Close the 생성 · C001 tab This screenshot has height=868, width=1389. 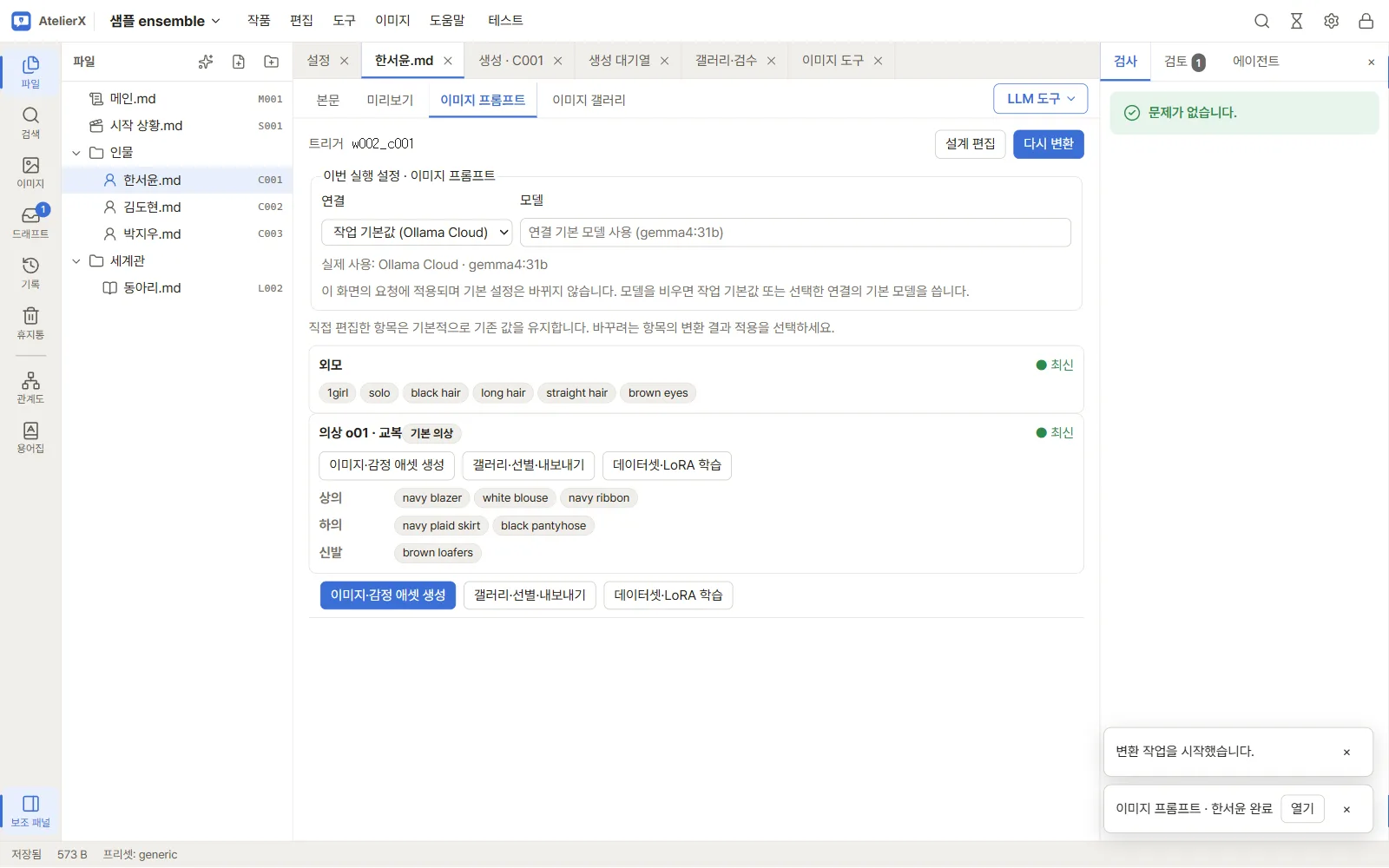tap(558, 61)
